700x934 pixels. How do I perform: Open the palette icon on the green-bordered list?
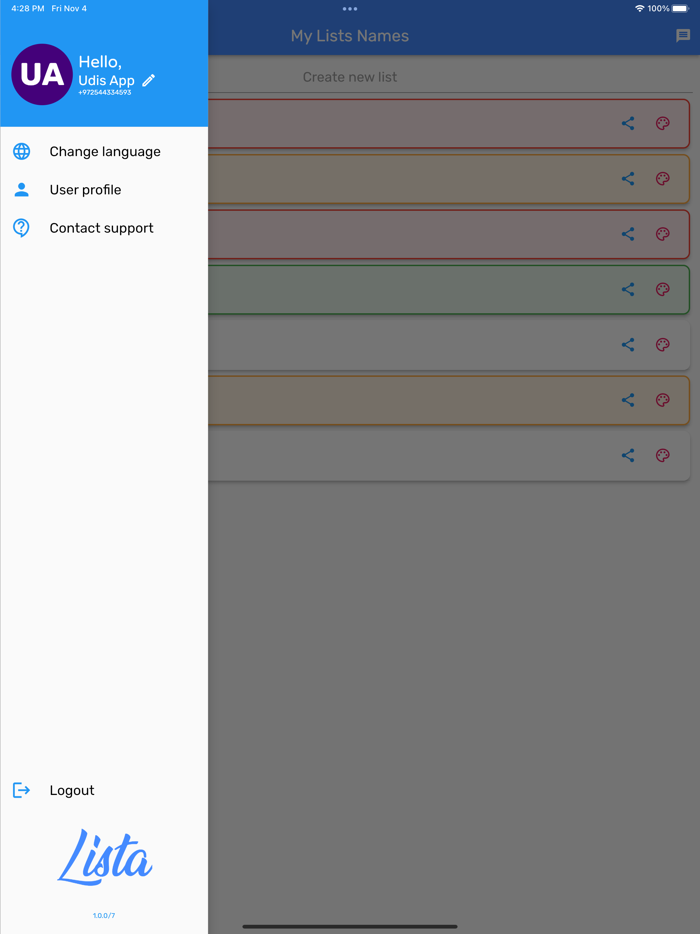click(x=662, y=289)
